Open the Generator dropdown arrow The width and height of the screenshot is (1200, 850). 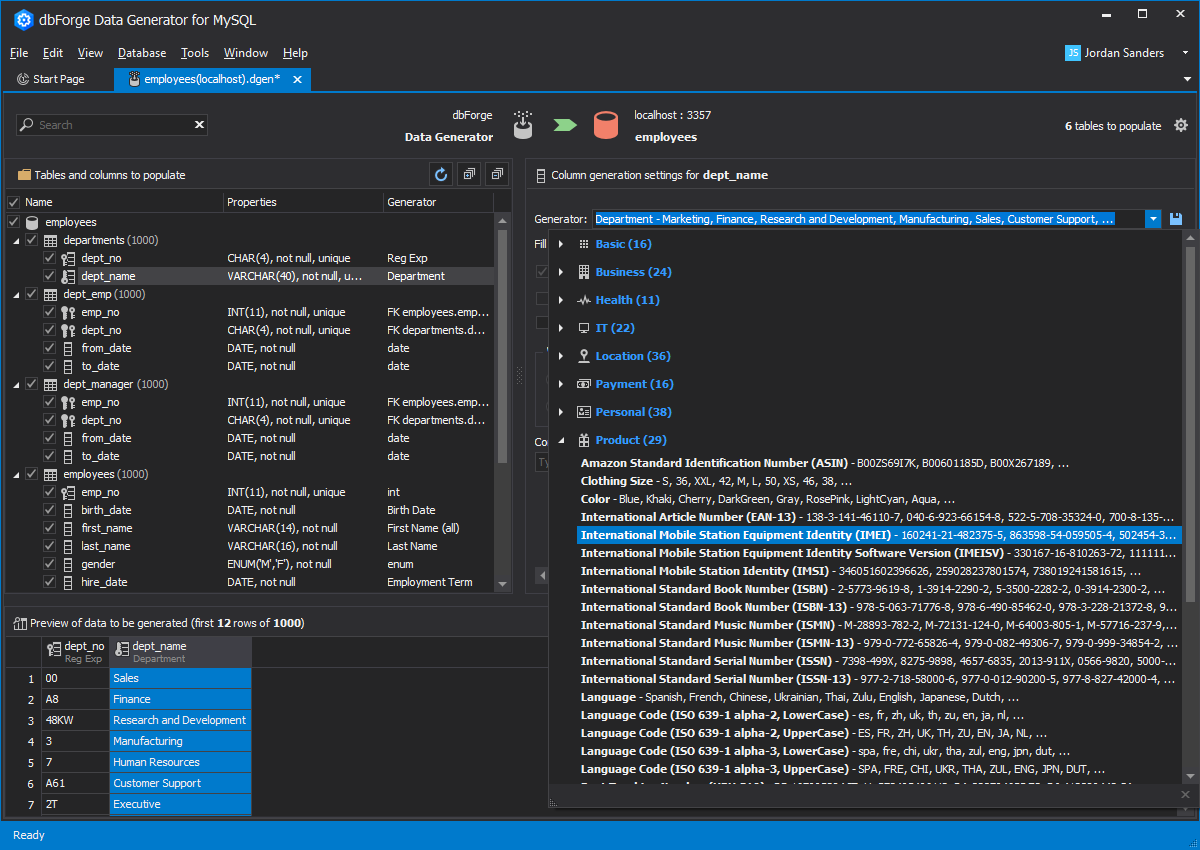1153,219
